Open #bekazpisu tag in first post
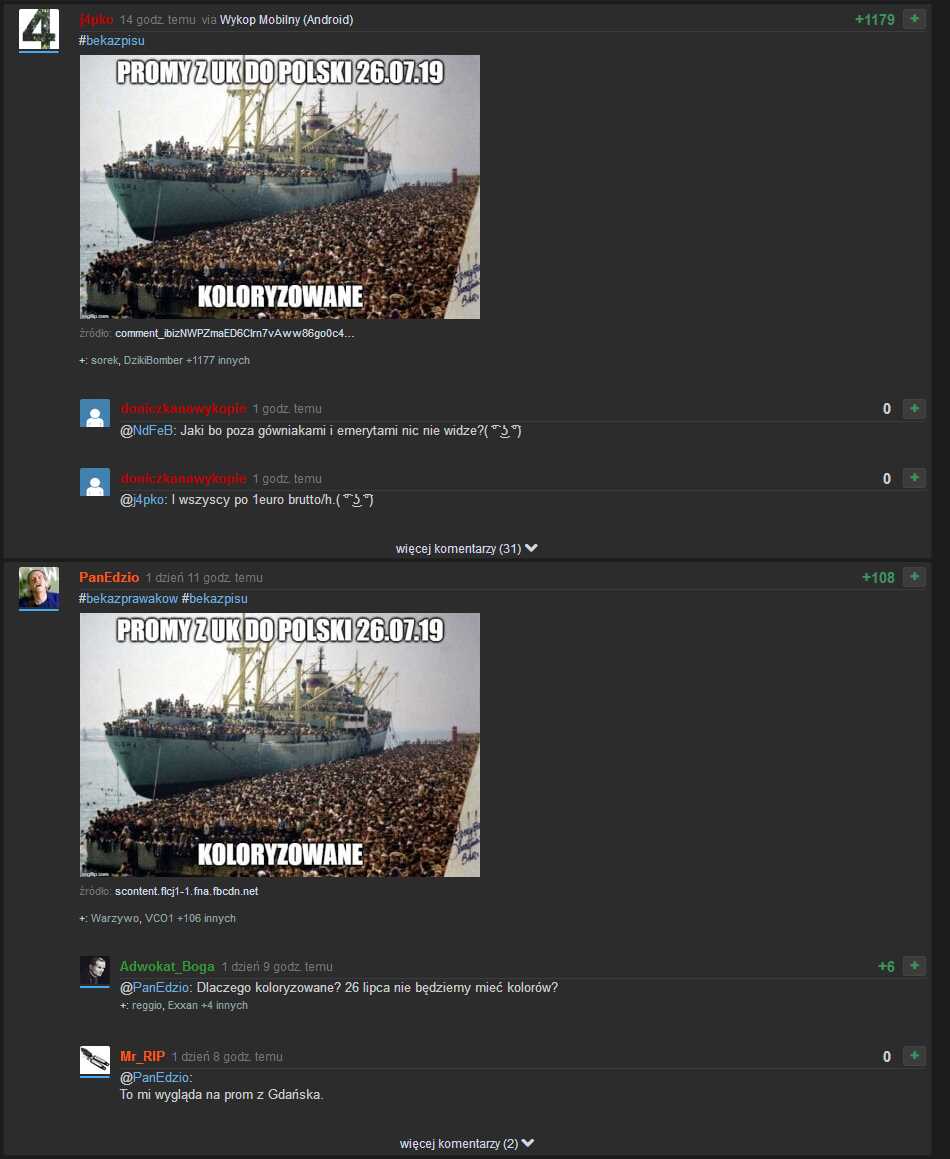Screen dimensions: 950x1159 tap(112, 41)
